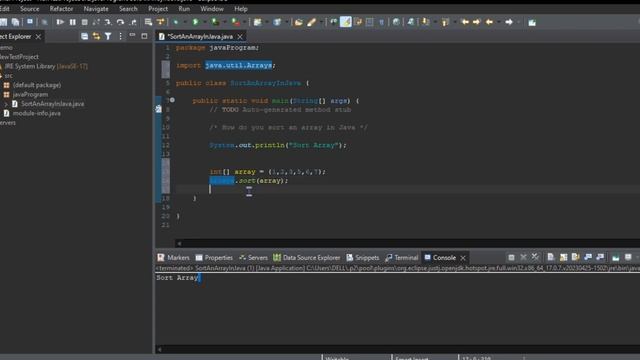Switch to the Markers tab
The image size is (640, 360).
click(173, 258)
